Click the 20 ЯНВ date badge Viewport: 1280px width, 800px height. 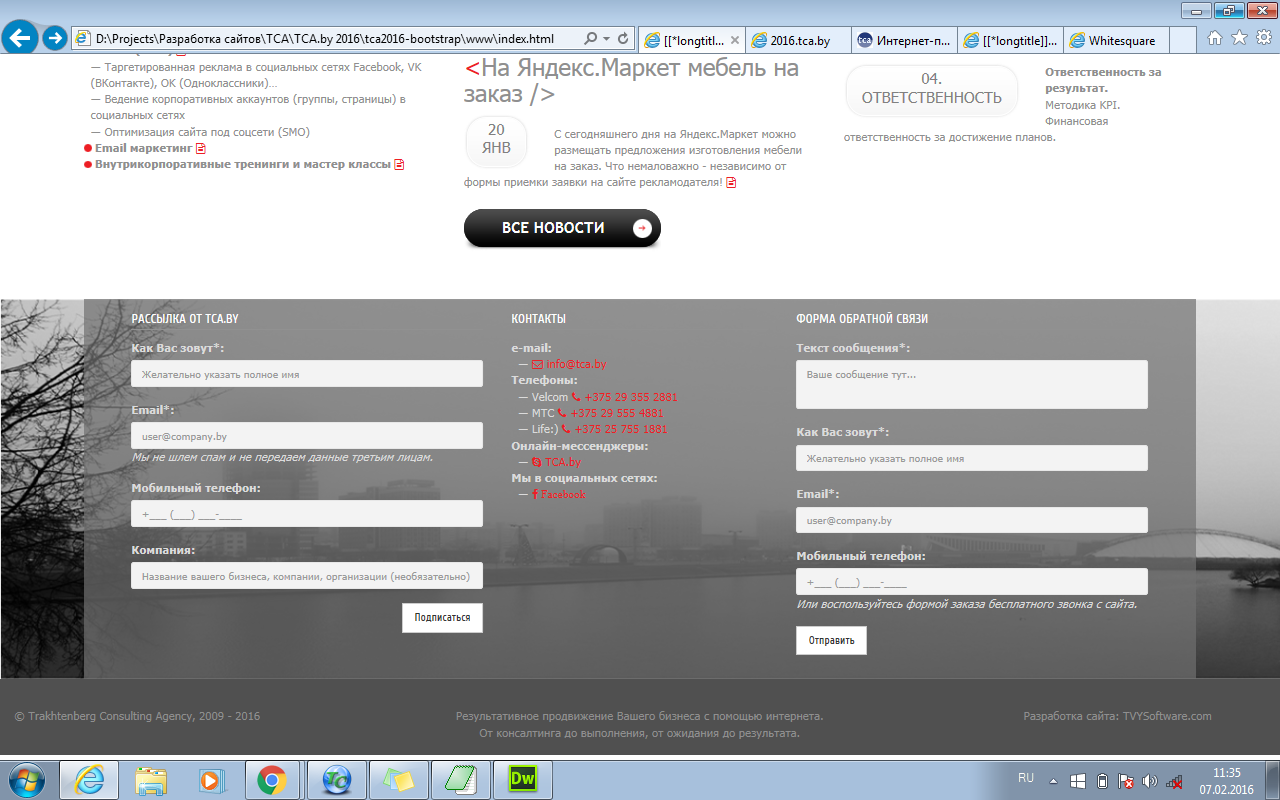point(496,139)
